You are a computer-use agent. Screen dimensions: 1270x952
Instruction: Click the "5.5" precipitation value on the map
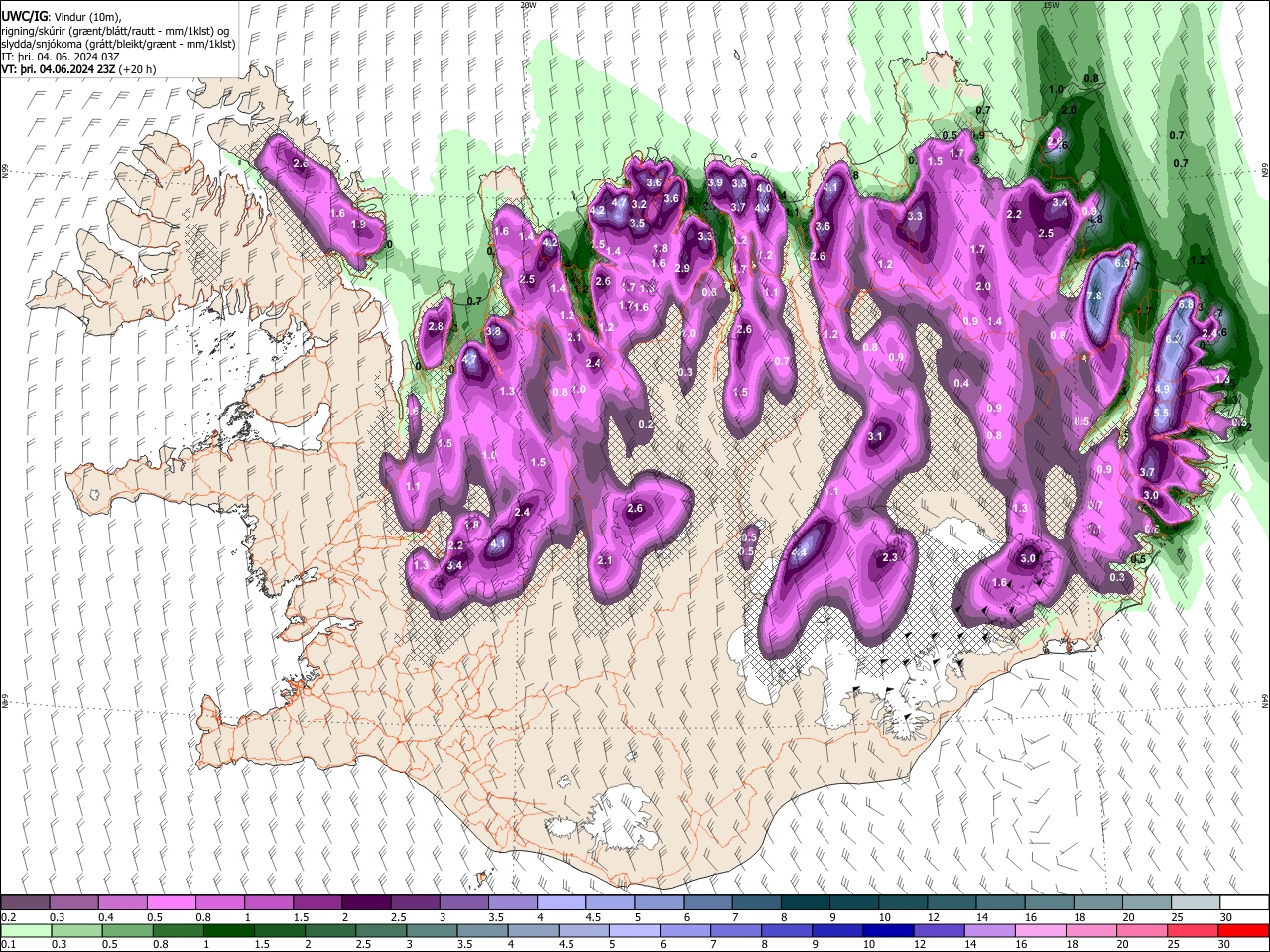[1161, 413]
